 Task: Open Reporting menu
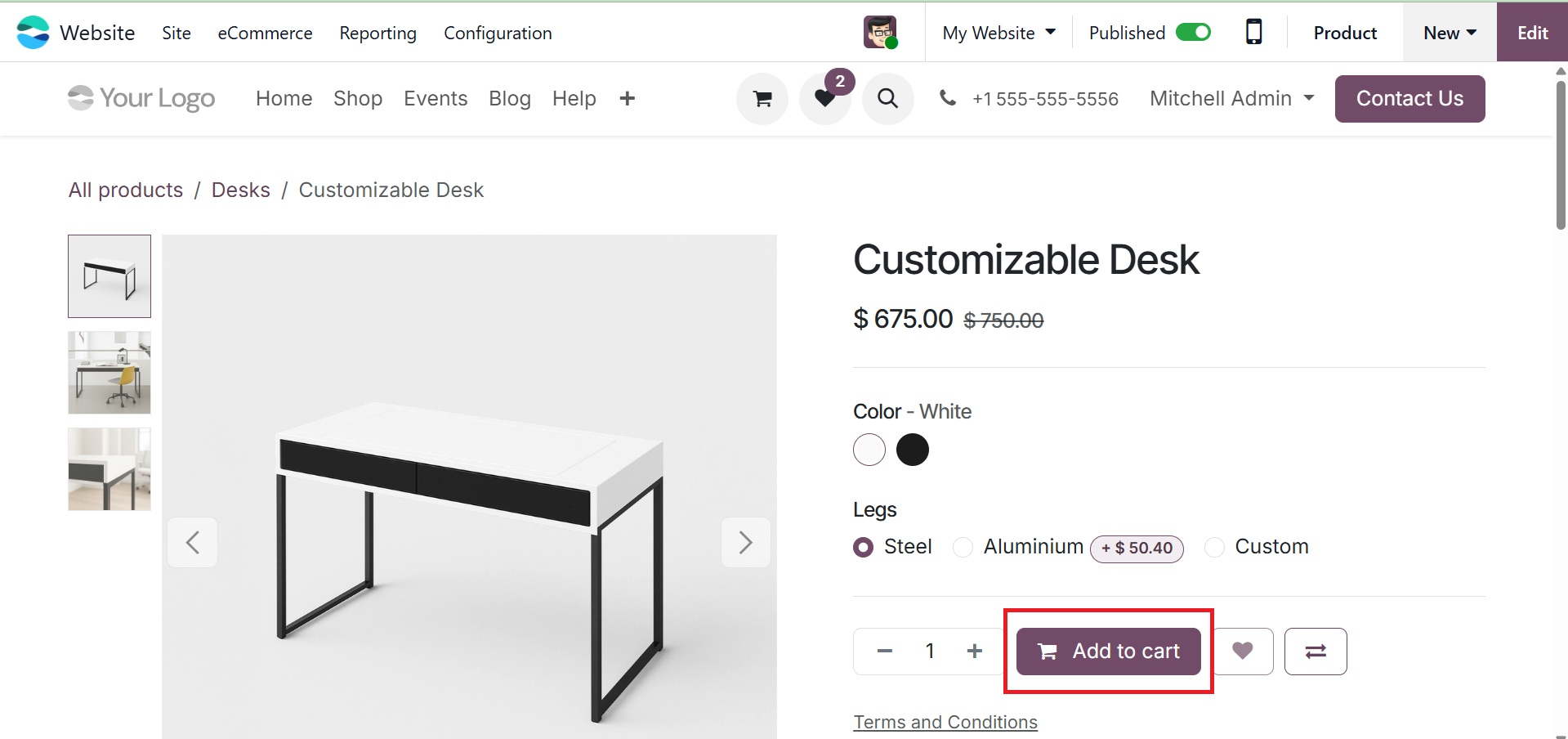[x=377, y=33]
